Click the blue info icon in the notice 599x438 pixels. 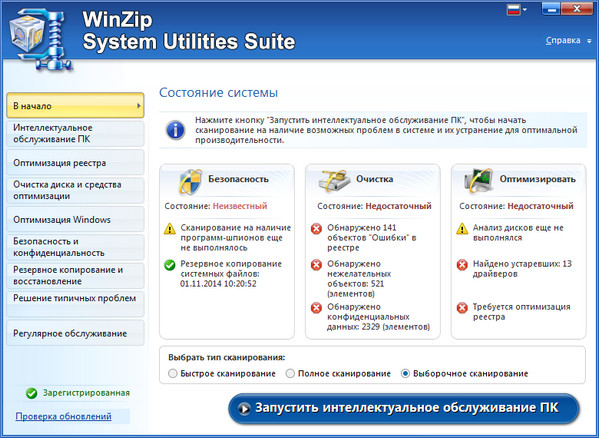click(x=175, y=130)
